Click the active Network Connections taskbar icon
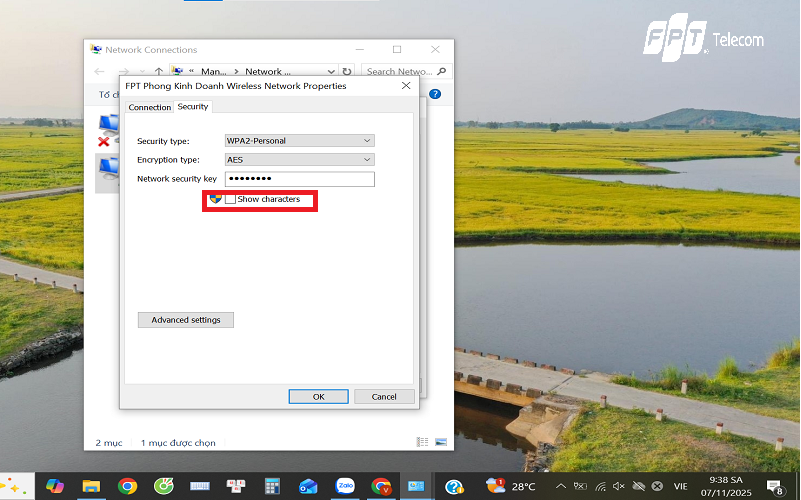The image size is (801, 500). click(x=416, y=486)
